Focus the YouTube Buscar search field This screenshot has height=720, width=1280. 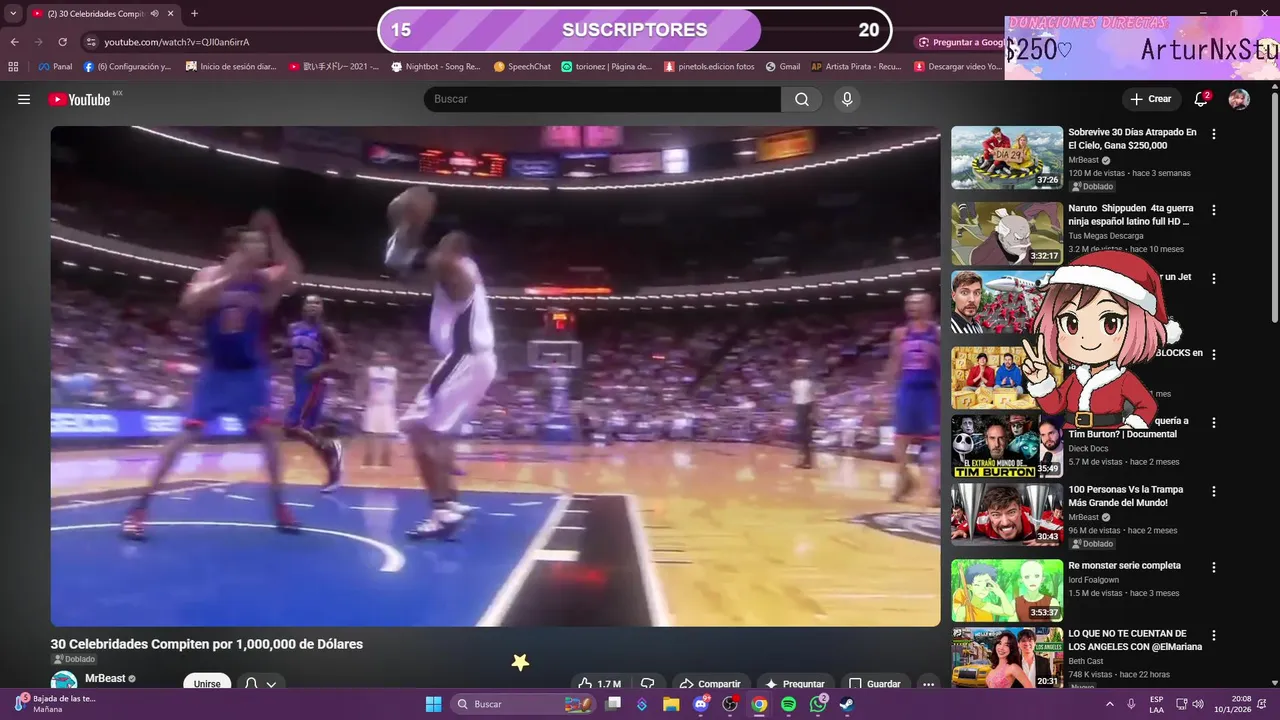point(602,99)
